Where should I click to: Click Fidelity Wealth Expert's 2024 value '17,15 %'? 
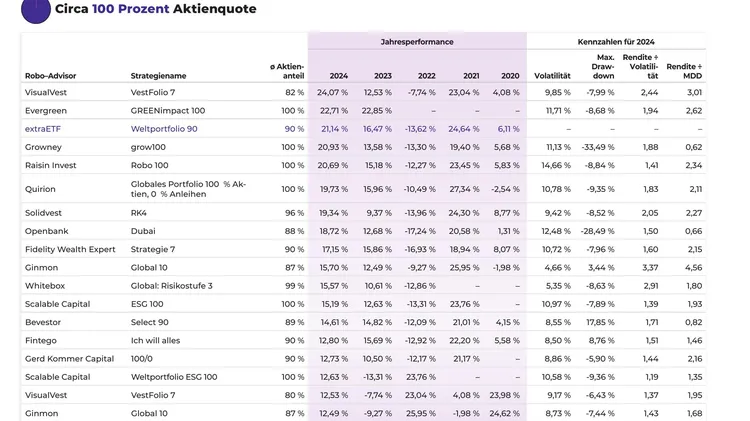335,249
